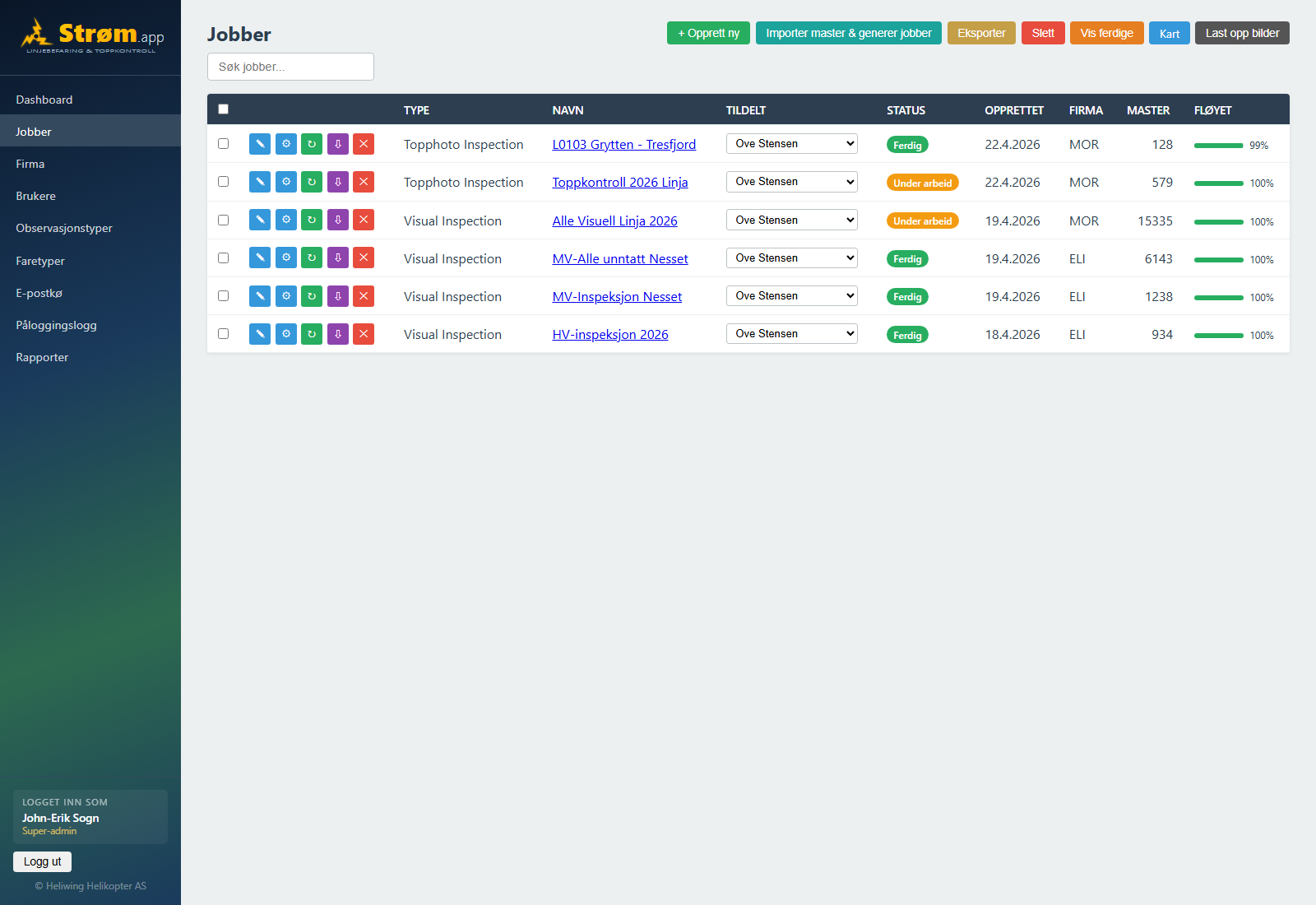Click progress bar in HV-inspeksjon 2026 row
Screen dimensions: 1316x905
[1218, 336]
